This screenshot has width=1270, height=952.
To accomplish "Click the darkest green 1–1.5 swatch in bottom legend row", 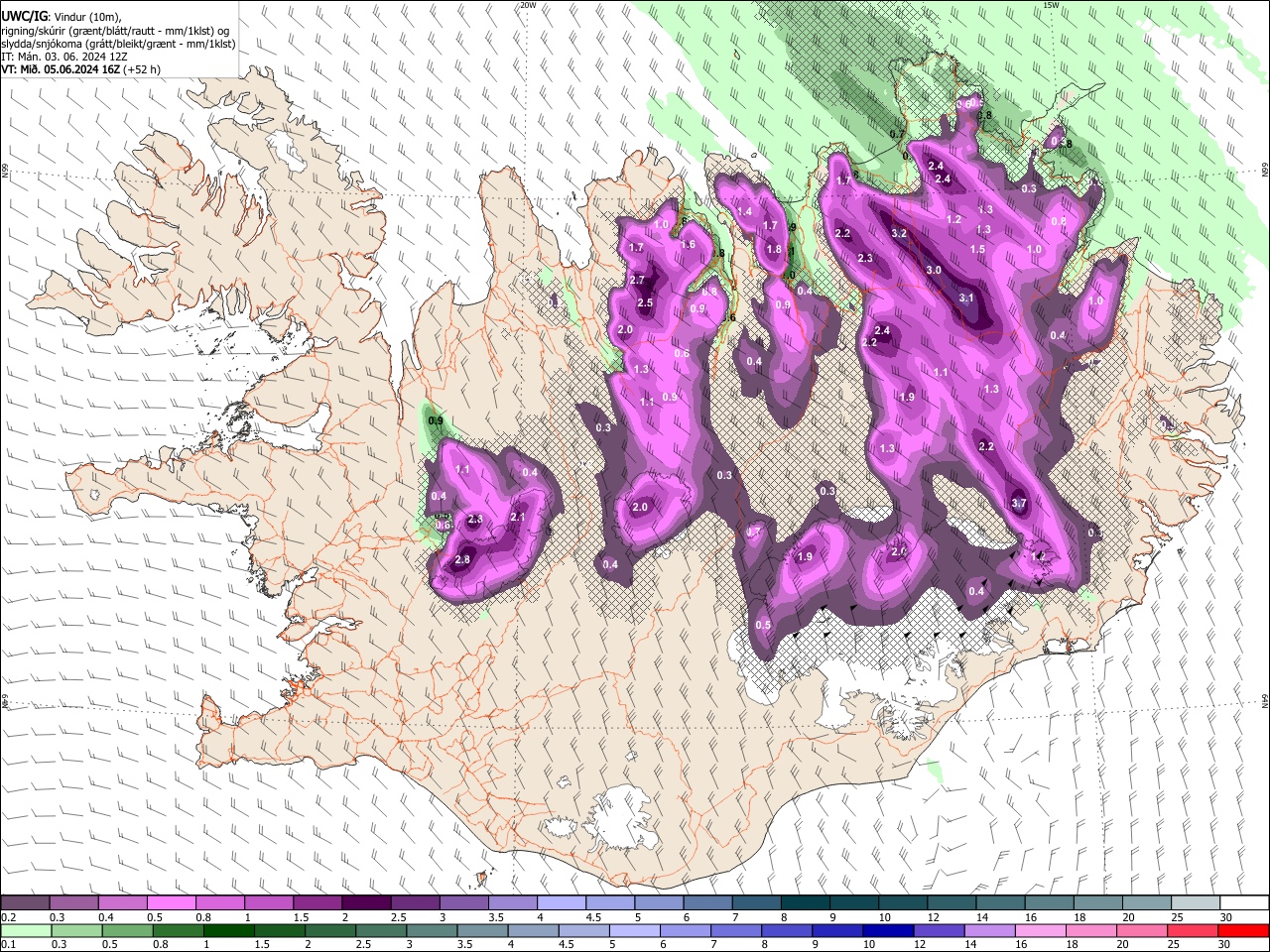I will tap(228, 930).
